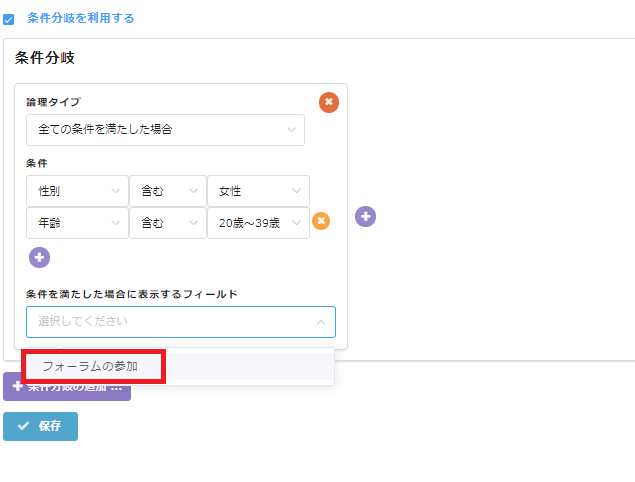Open the 年齢 field dropdown
Viewport: 635px width, 482px height.
(77, 222)
